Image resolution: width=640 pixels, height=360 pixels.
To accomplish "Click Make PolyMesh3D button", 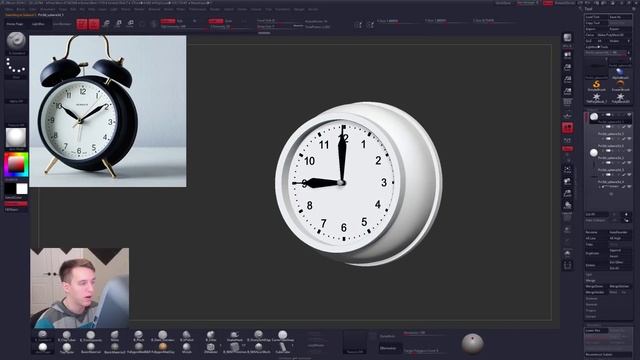I will [x=613, y=35].
